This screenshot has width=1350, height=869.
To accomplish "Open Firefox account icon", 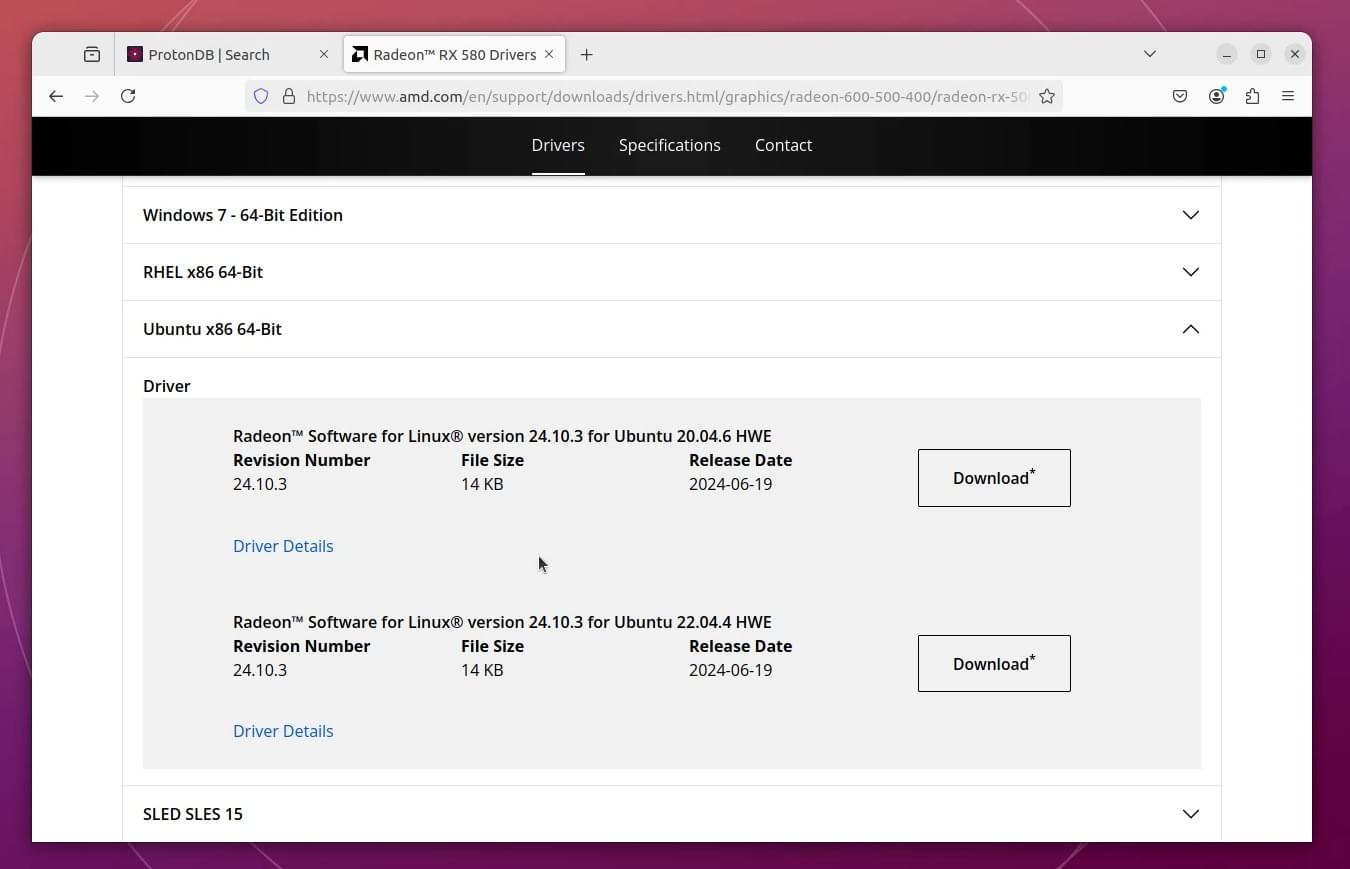I will pos(1216,96).
